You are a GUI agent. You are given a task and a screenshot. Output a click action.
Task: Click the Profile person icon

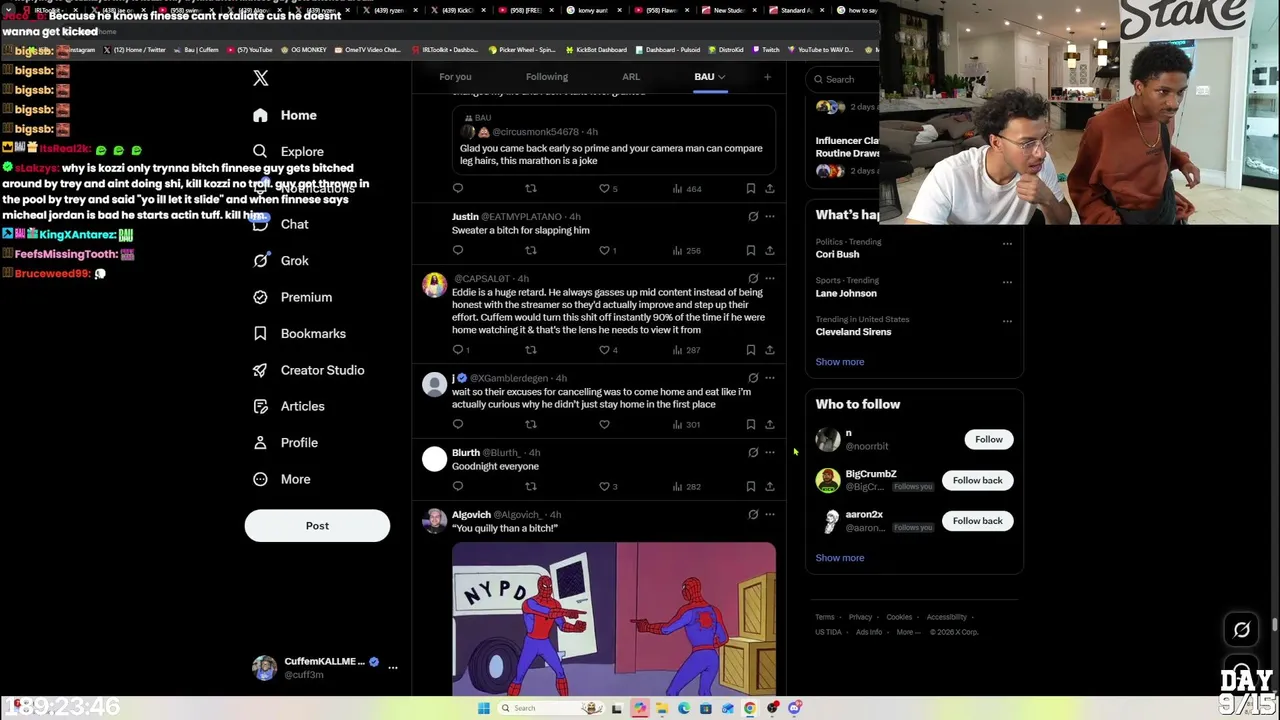click(261, 443)
